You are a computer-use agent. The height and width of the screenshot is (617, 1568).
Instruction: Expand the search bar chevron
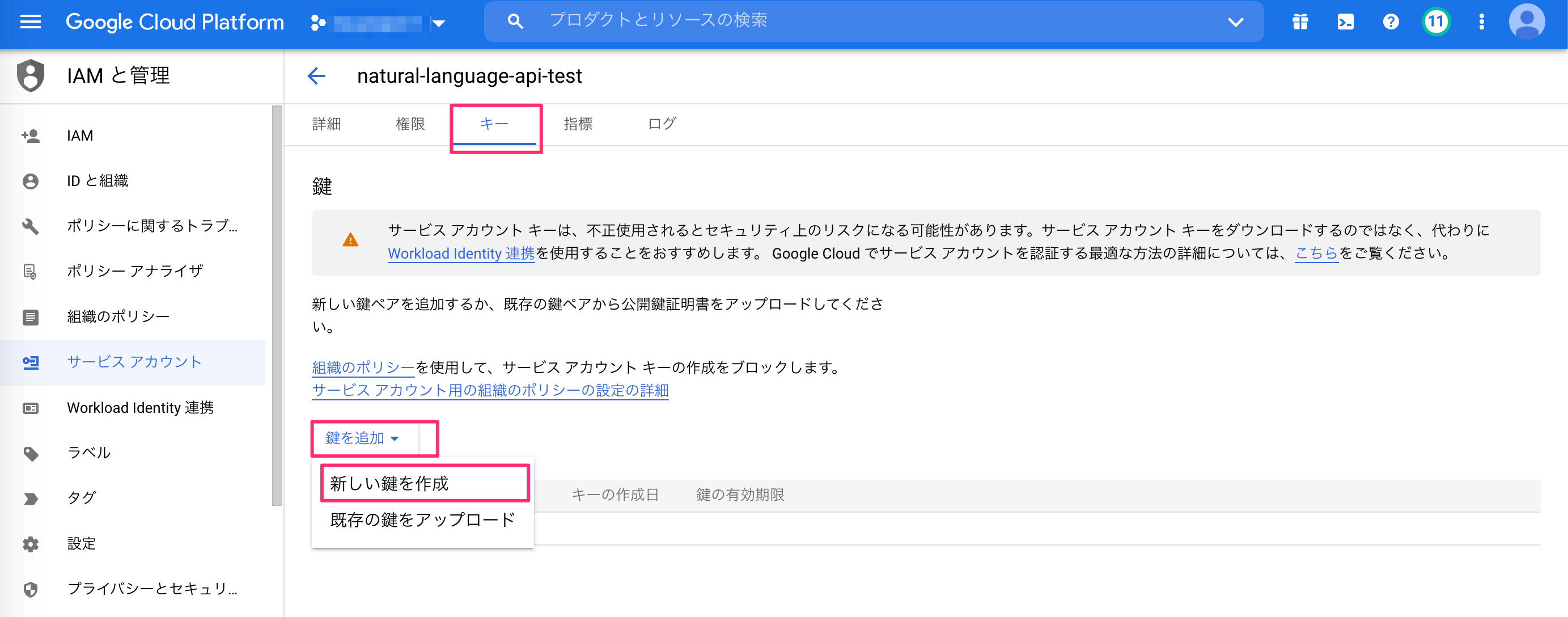coord(1235,23)
